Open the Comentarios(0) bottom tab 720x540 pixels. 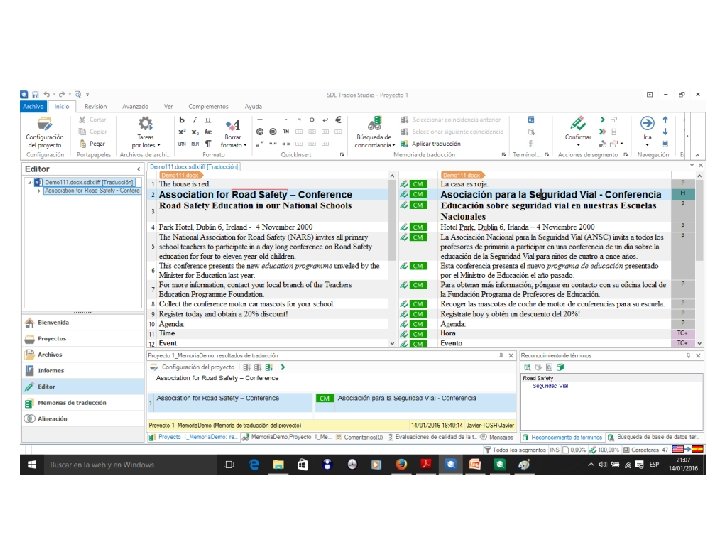(x=359, y=437)
